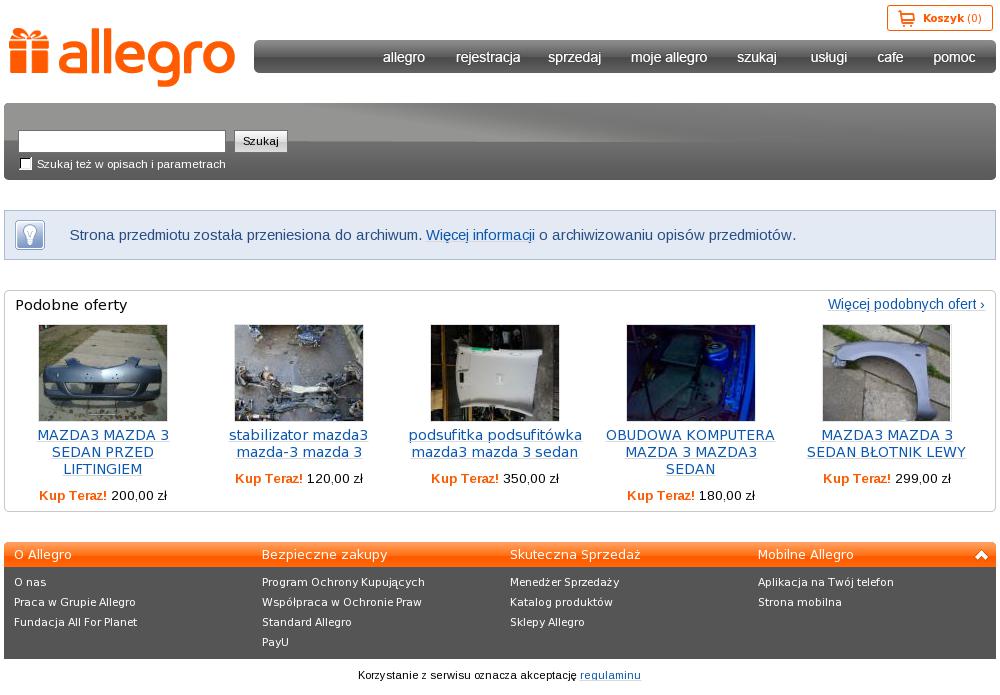Open the podsufitka headliner product image
Screen dimensions: 1000x695
point(495,373)
